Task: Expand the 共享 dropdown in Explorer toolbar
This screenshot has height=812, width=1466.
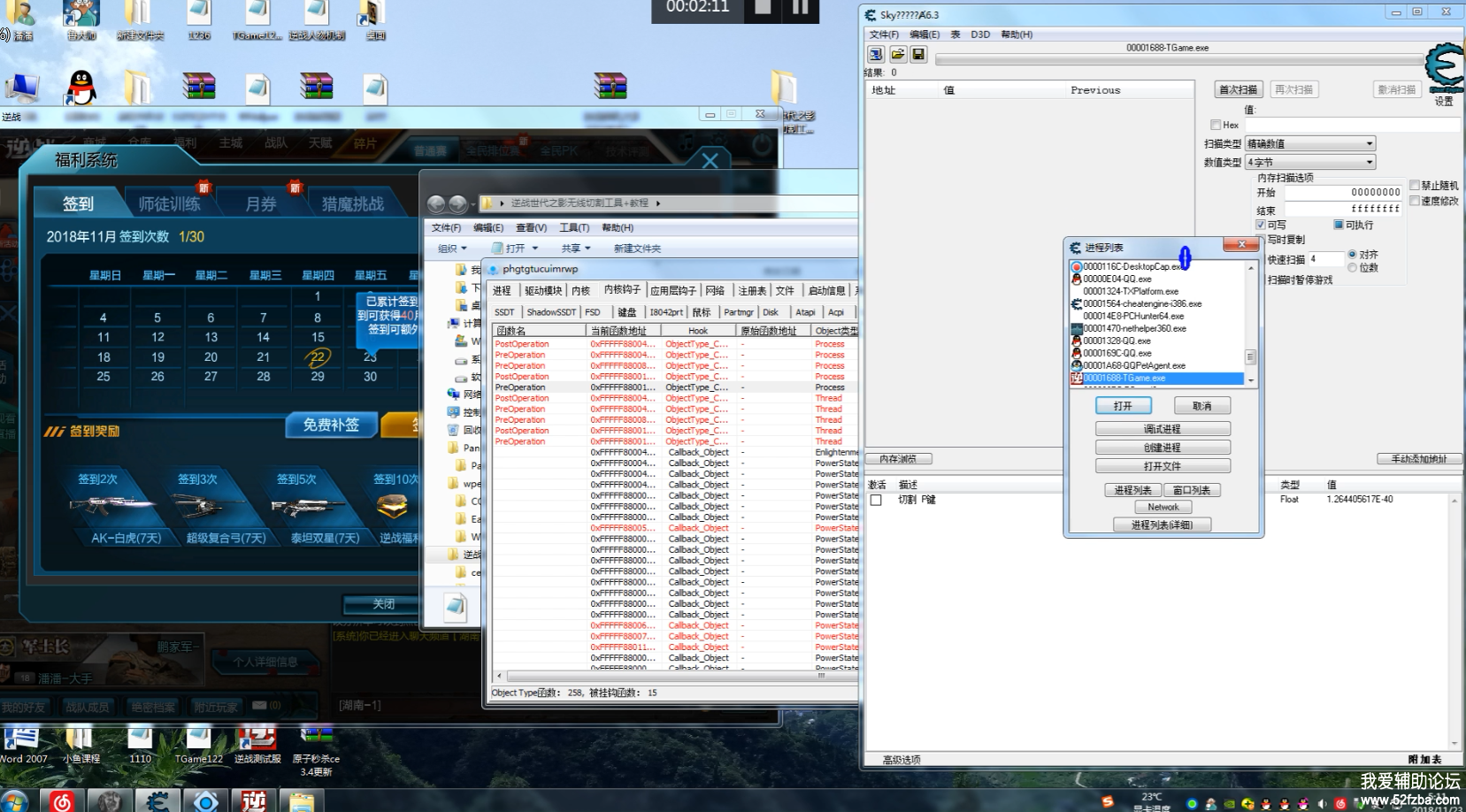Action: pos(575,249)
